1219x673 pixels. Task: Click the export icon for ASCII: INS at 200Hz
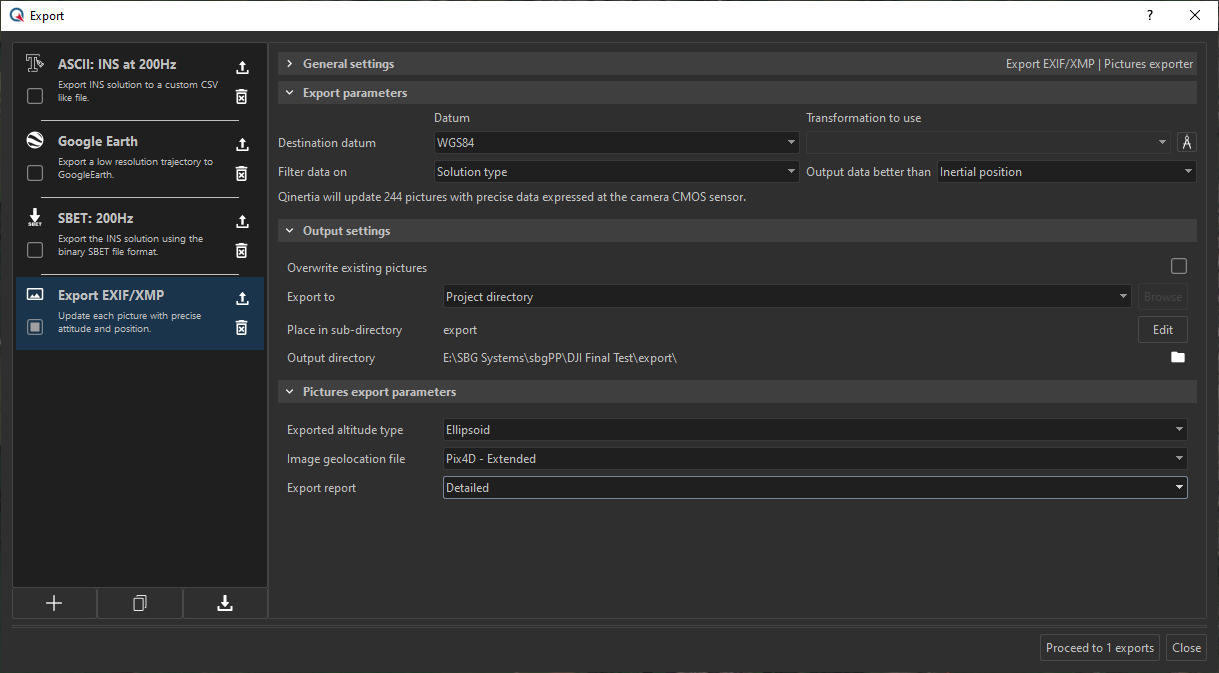pos(241,68)
